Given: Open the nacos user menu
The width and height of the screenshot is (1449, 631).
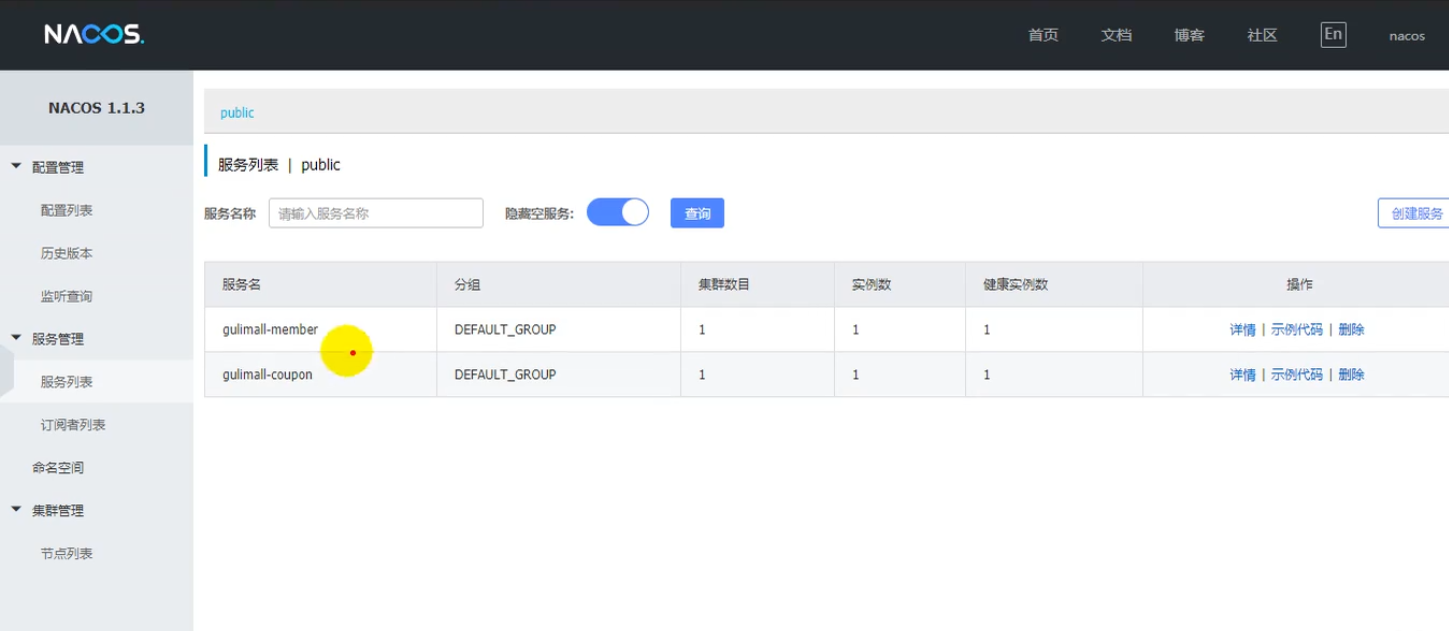Looking at the screenshot, I should [x=1407, y=36].
